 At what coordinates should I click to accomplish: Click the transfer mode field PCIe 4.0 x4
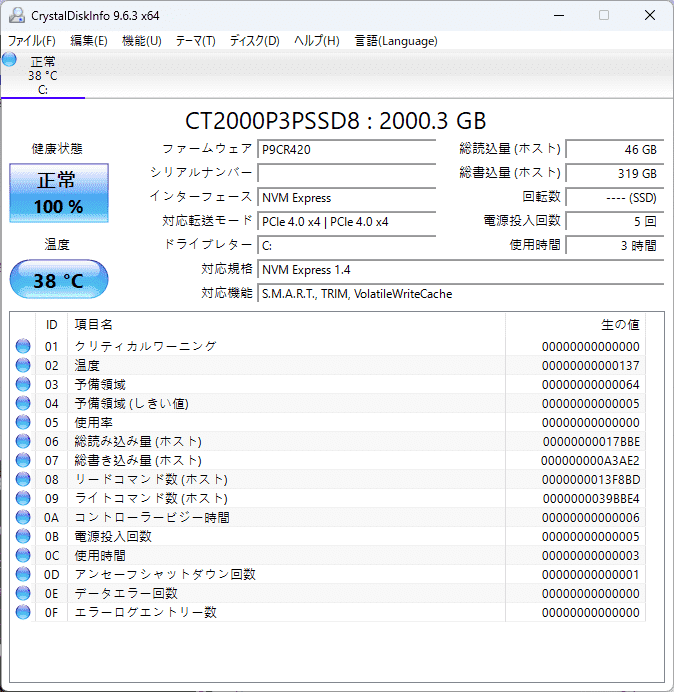[346, 222]
